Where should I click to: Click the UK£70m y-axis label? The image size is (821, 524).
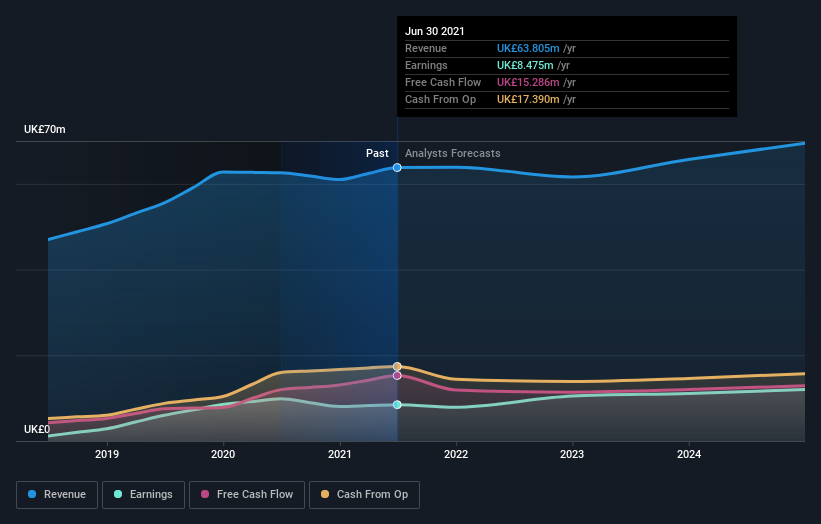(45, 129)
